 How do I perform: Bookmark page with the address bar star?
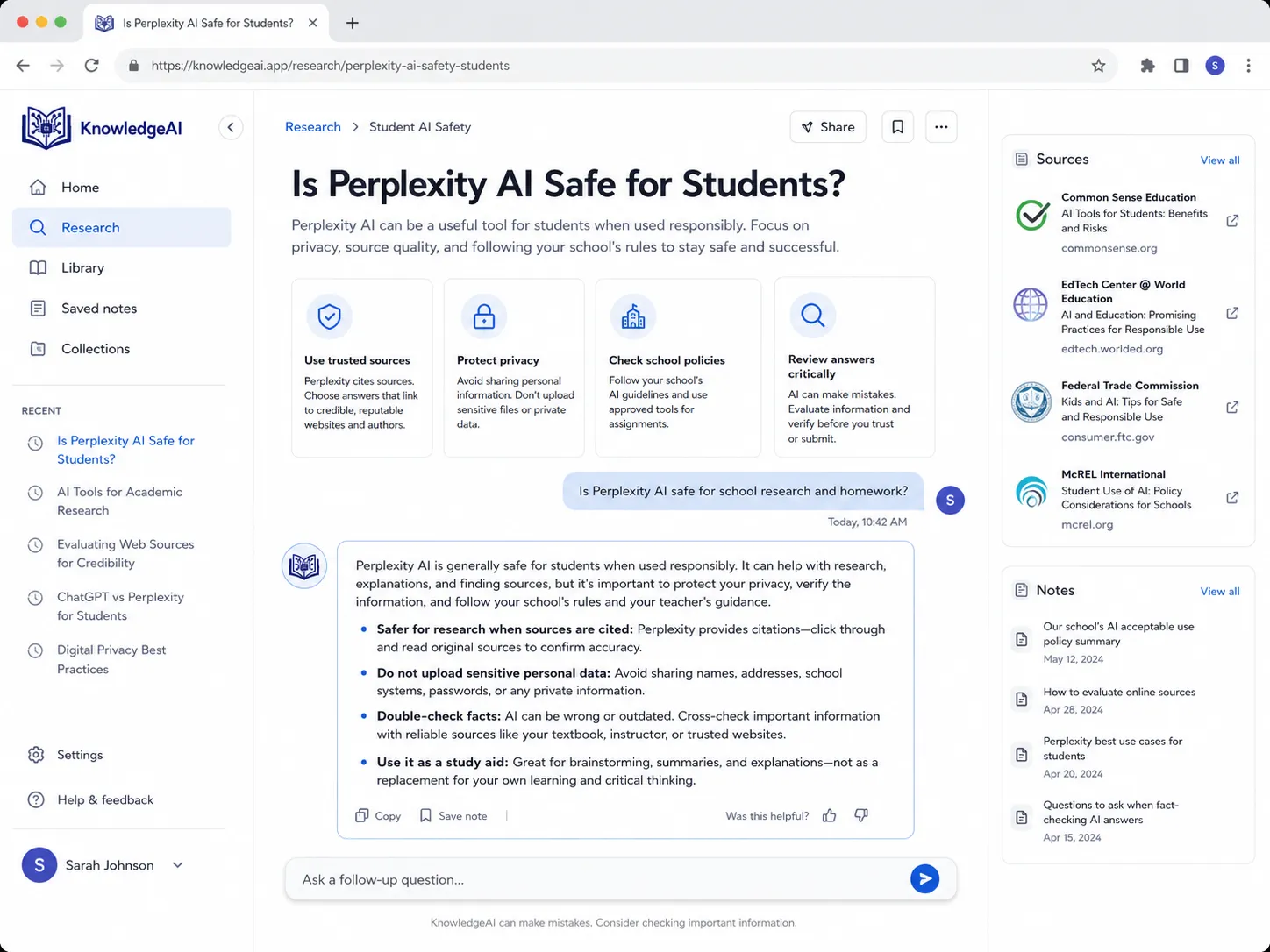tap(1098, 66)
